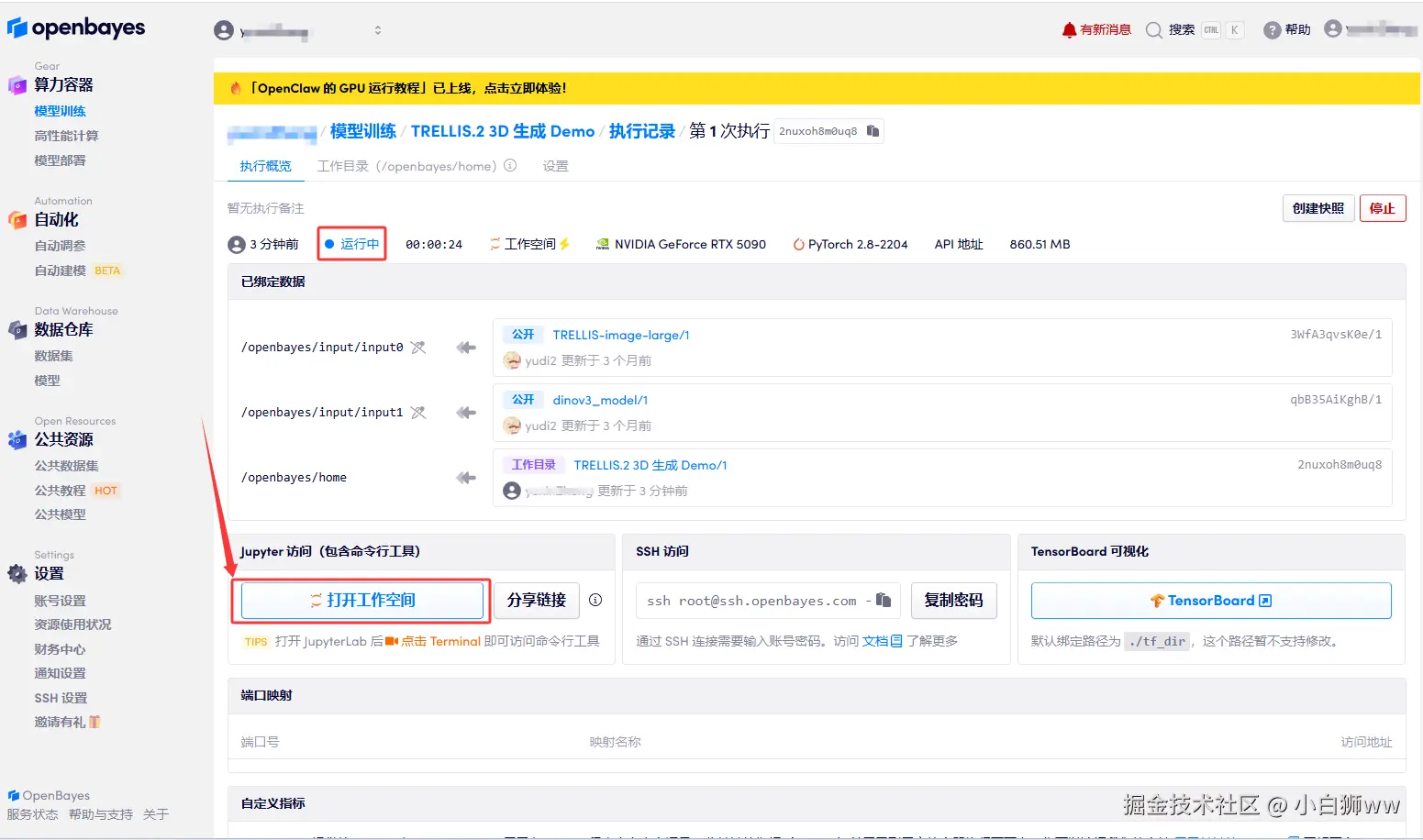Click the 自动化 section icon
The width and height of the screenshot is (1423, 840).
[17, 220]
